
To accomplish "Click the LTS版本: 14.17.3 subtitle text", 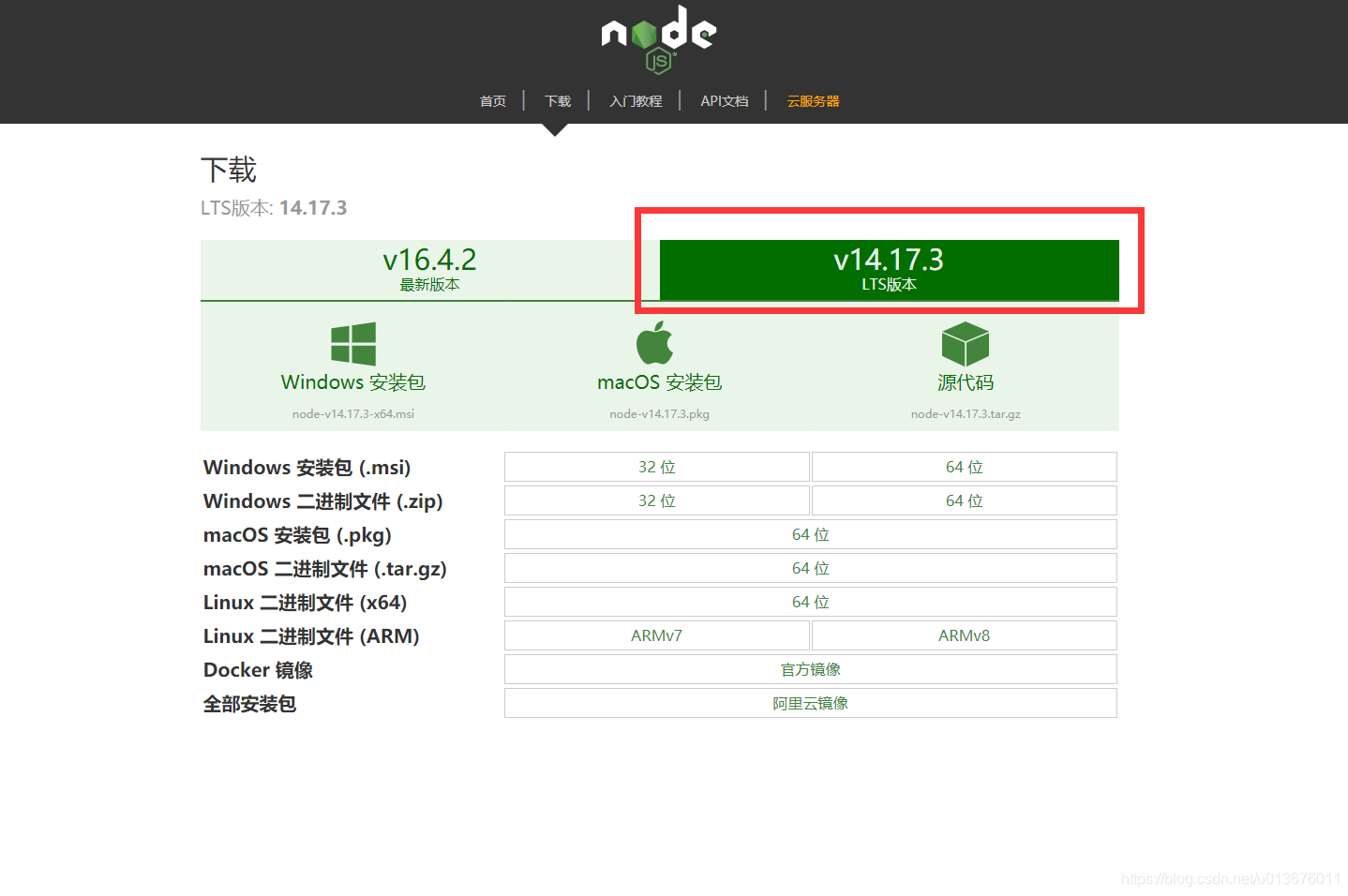I will (x=274, y=208).
